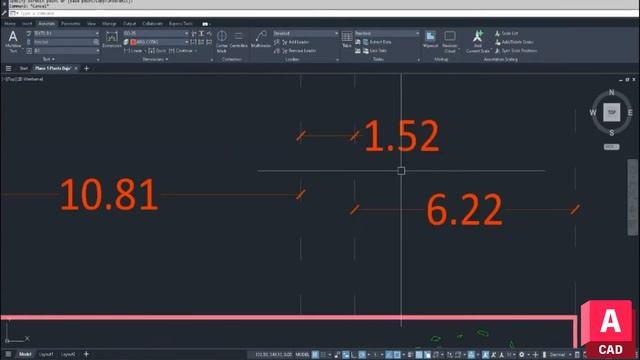Click the red dimension layer color swatch
The height and width of the screenshot is (360, 640).
coord(133,42)
